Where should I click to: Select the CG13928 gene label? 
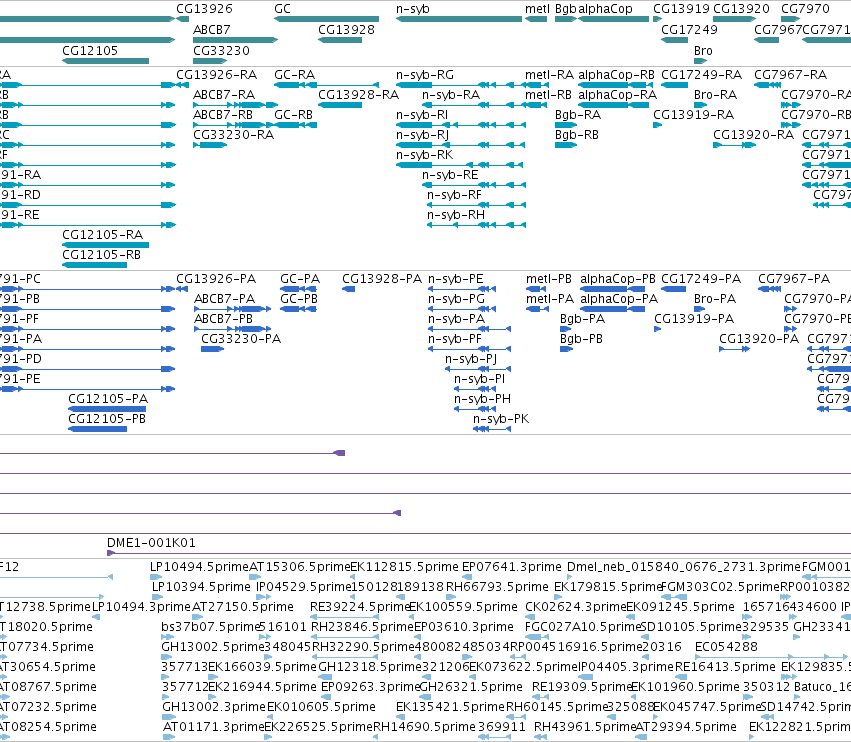(346, 29)
